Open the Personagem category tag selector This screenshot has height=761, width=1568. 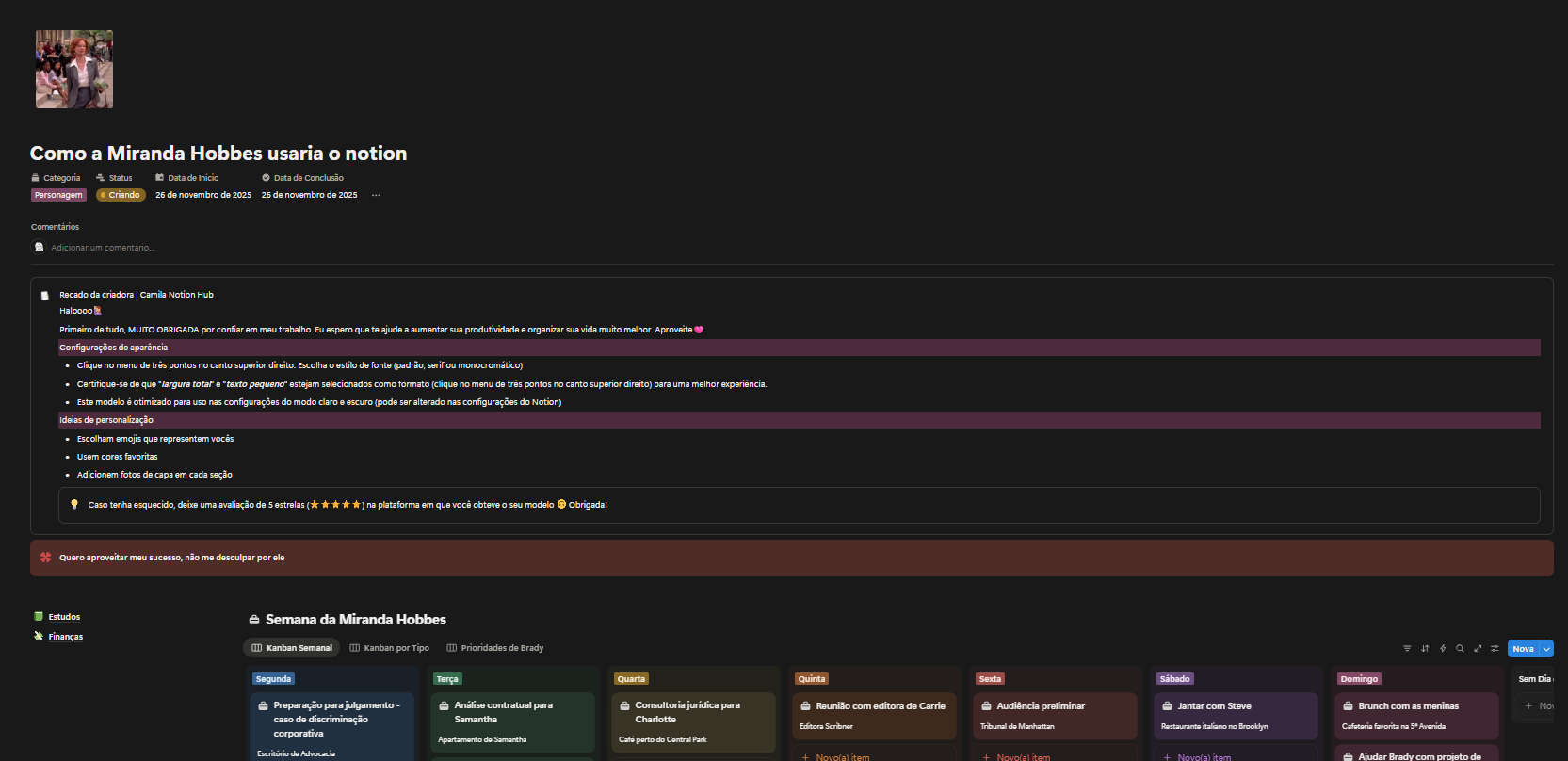click(58, 195)
